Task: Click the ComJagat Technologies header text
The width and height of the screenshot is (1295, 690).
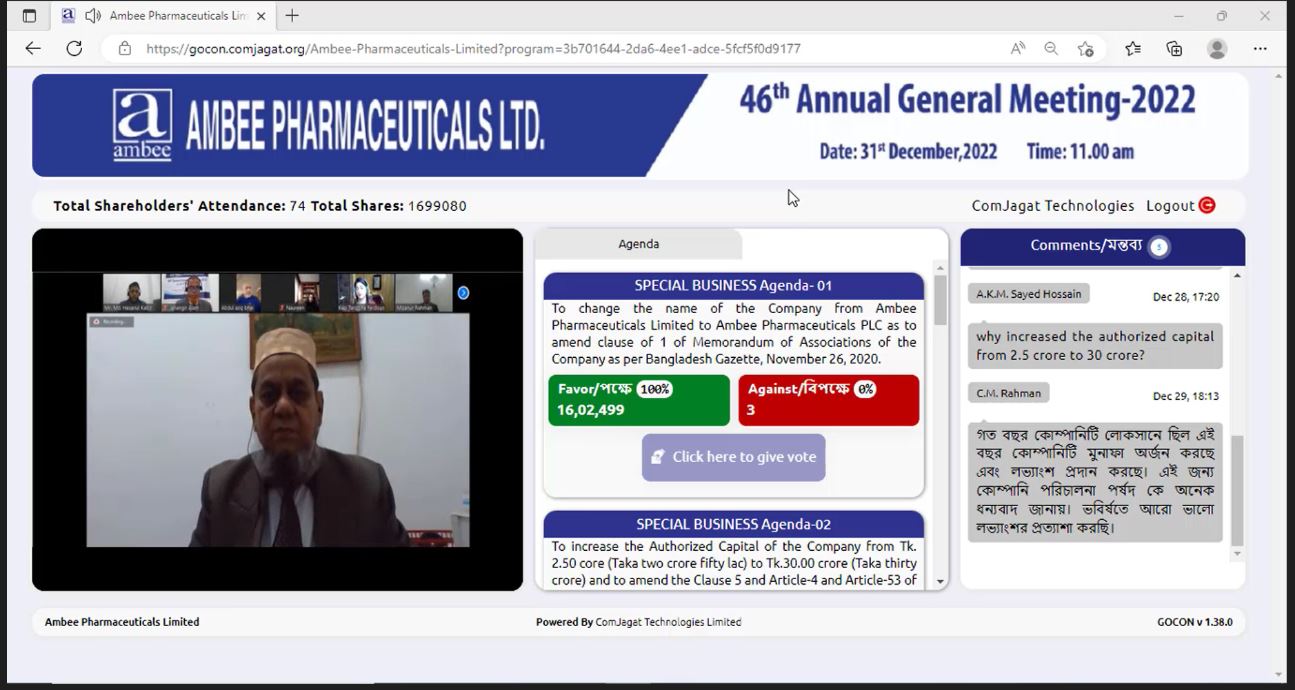Action: point(1053,206)
